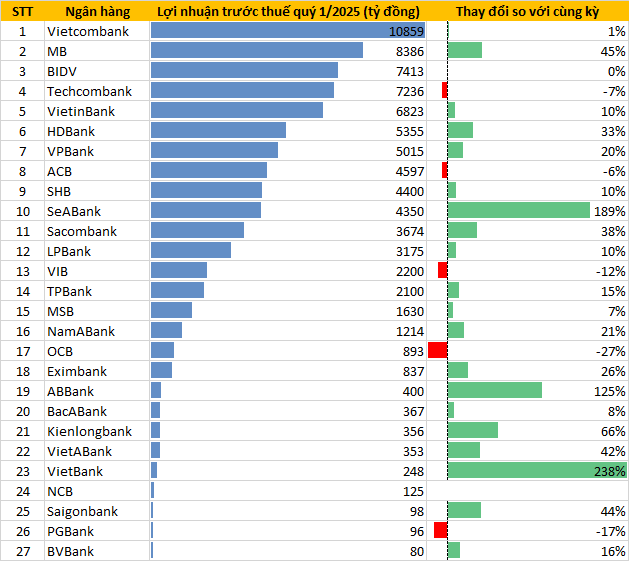This screenshot has height=561, width=629.
Task: Click the Lợi nhuận trước thuế header
Action: coord(288,11)
